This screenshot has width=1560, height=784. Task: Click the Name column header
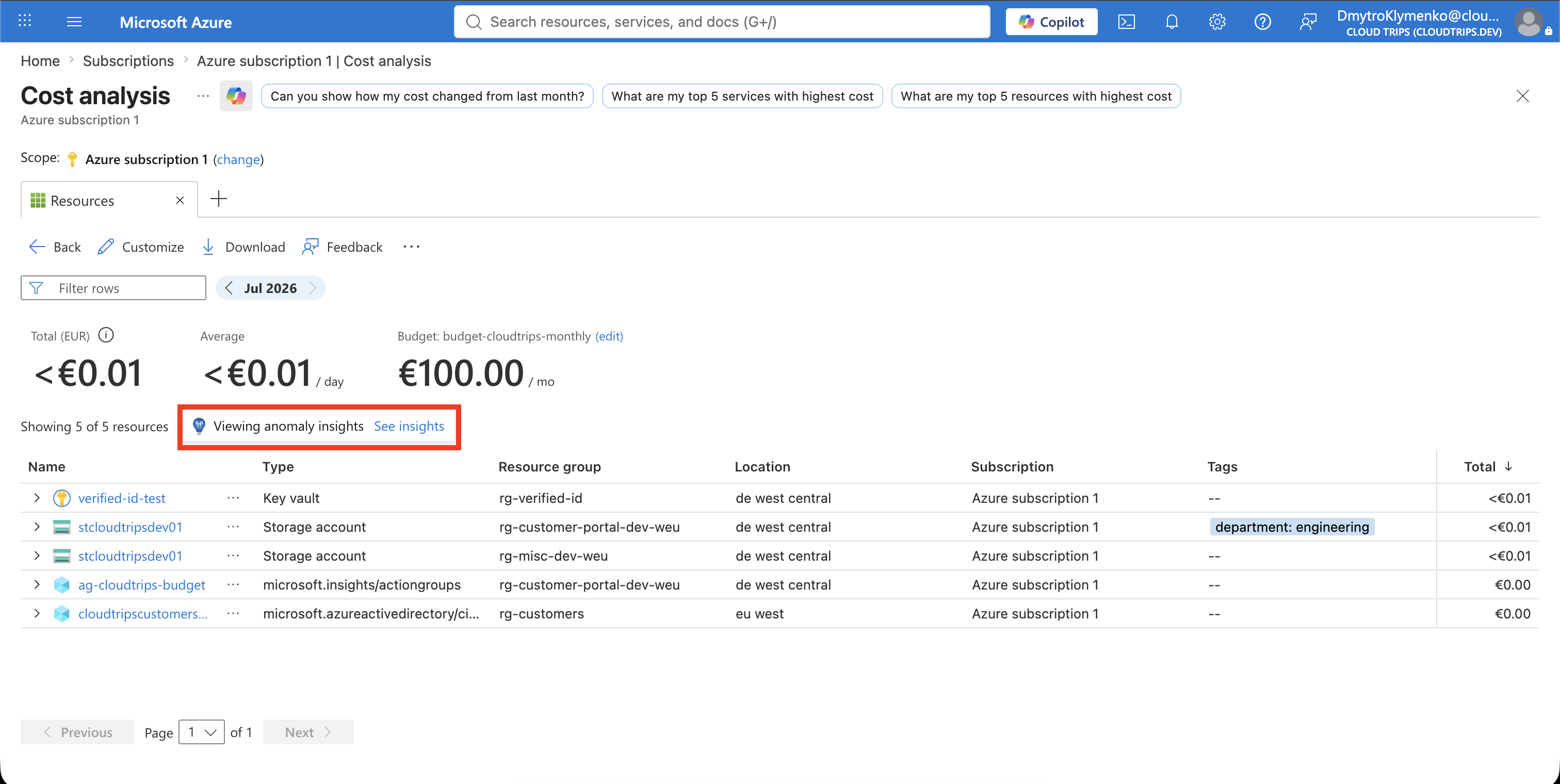[46, 466]
